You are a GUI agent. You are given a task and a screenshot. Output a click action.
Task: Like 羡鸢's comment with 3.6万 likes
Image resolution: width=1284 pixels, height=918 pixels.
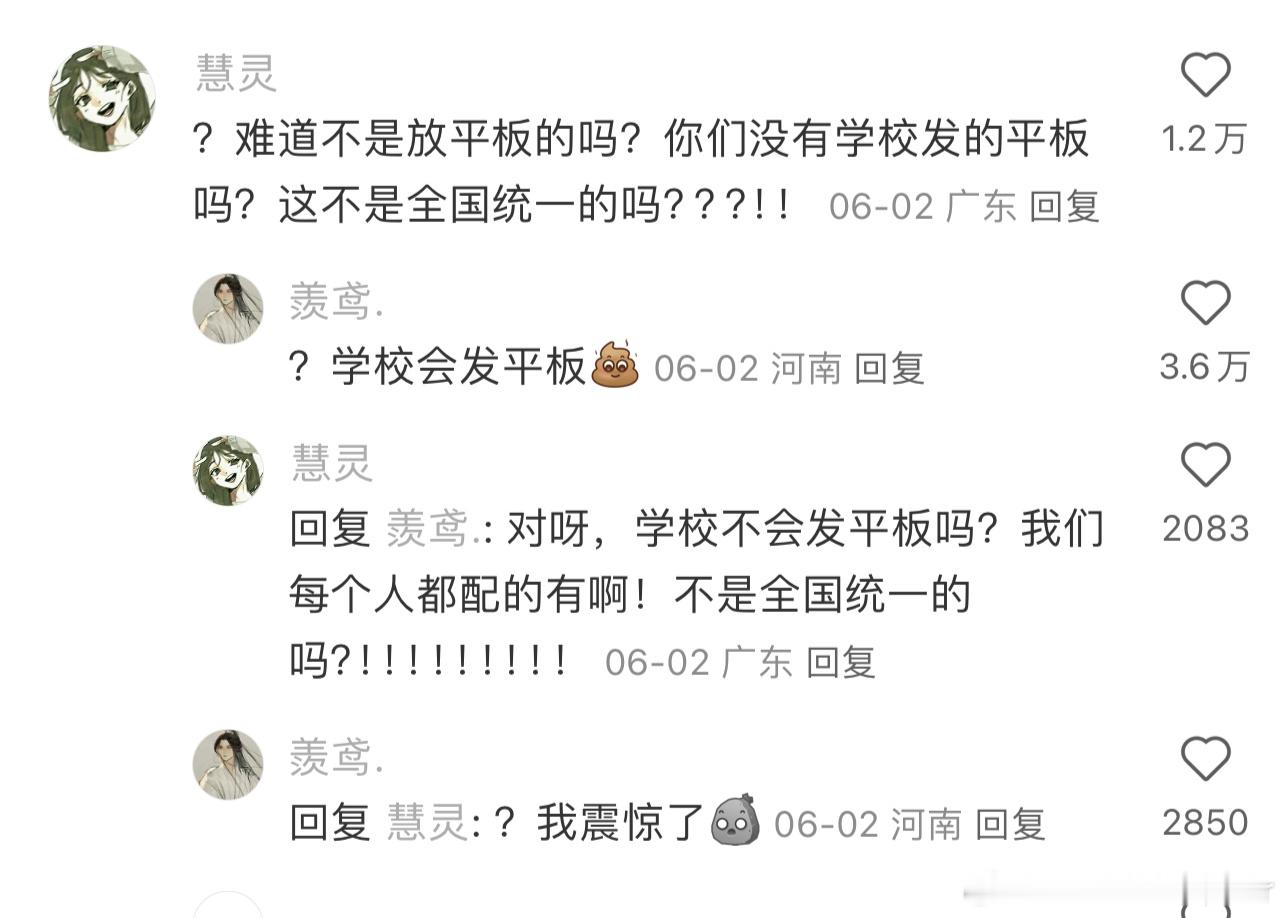[x=1205, y=303]
